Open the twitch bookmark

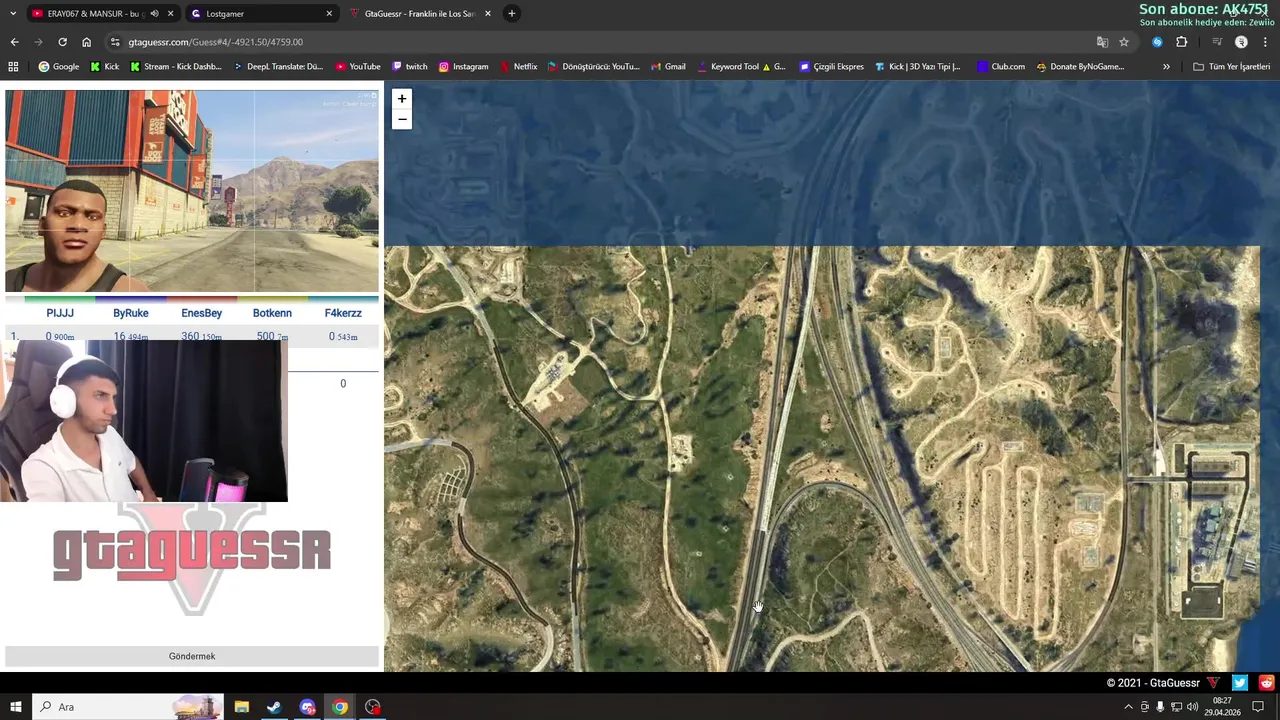410,67
